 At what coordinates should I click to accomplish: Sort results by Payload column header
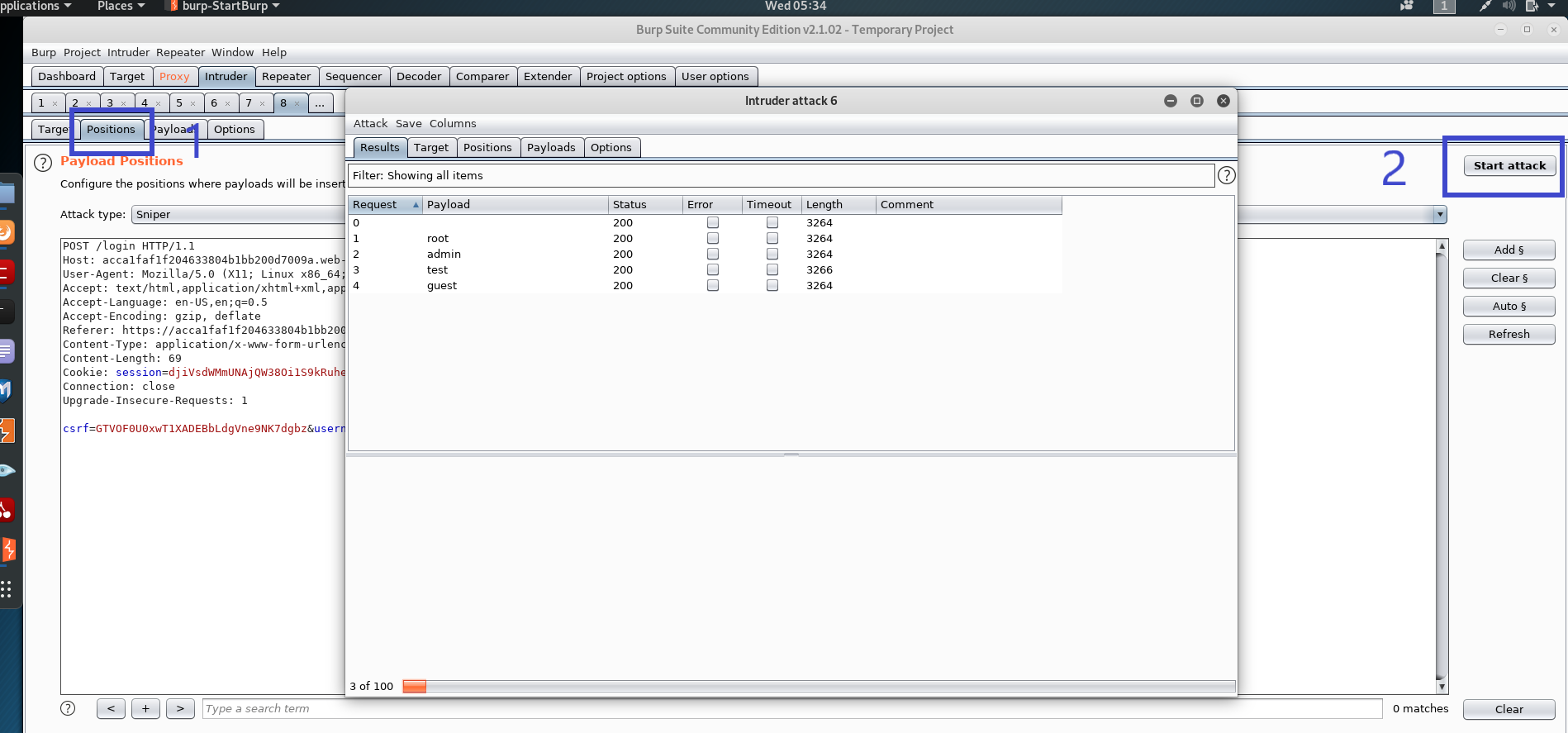pos(515,204)
